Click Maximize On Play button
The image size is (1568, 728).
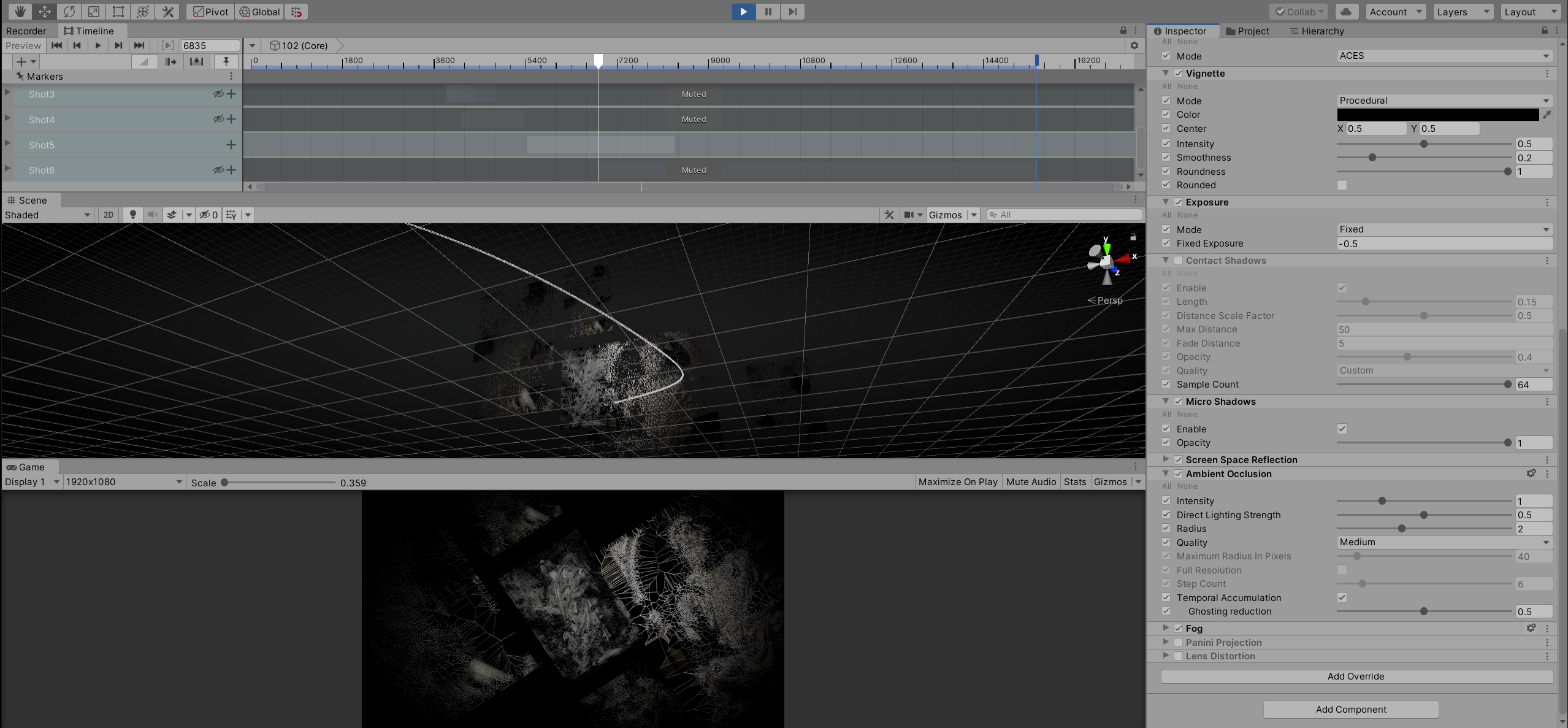click(957, 482)
